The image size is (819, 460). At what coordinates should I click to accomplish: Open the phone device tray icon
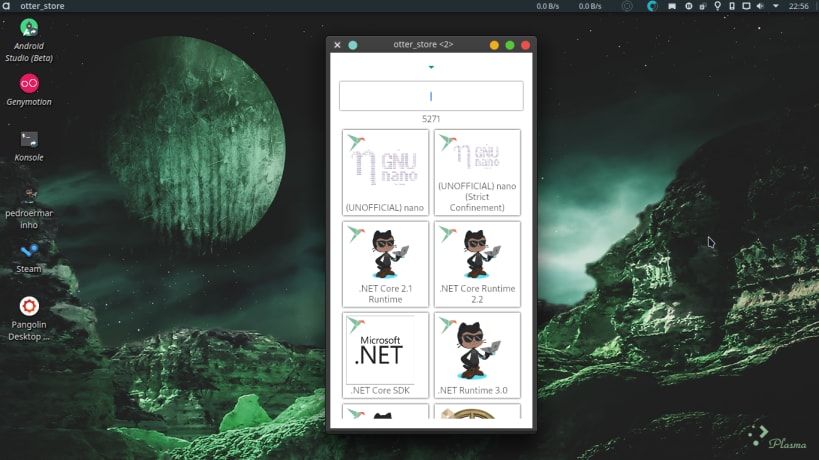(x=732, y=6)
